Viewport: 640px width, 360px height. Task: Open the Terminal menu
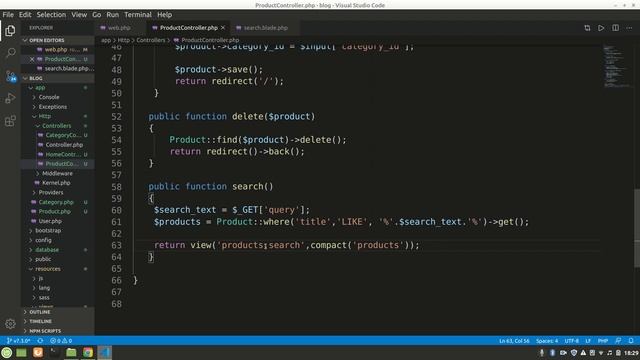tap(138, 15)
